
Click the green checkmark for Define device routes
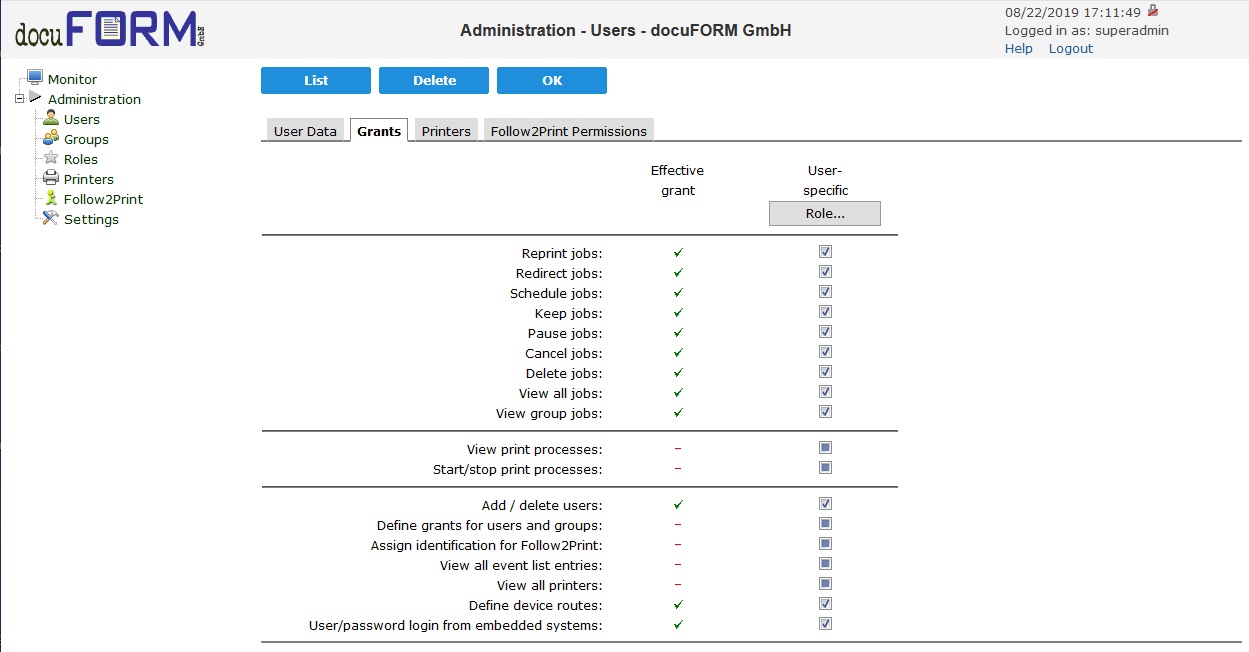coord(678,604)
